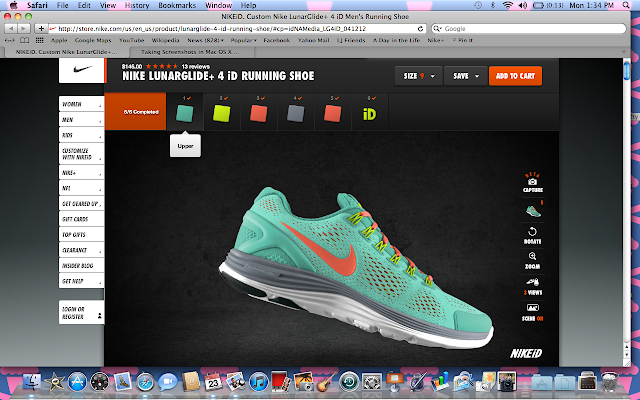Click the Capture camera icon

tap(532, 182)
